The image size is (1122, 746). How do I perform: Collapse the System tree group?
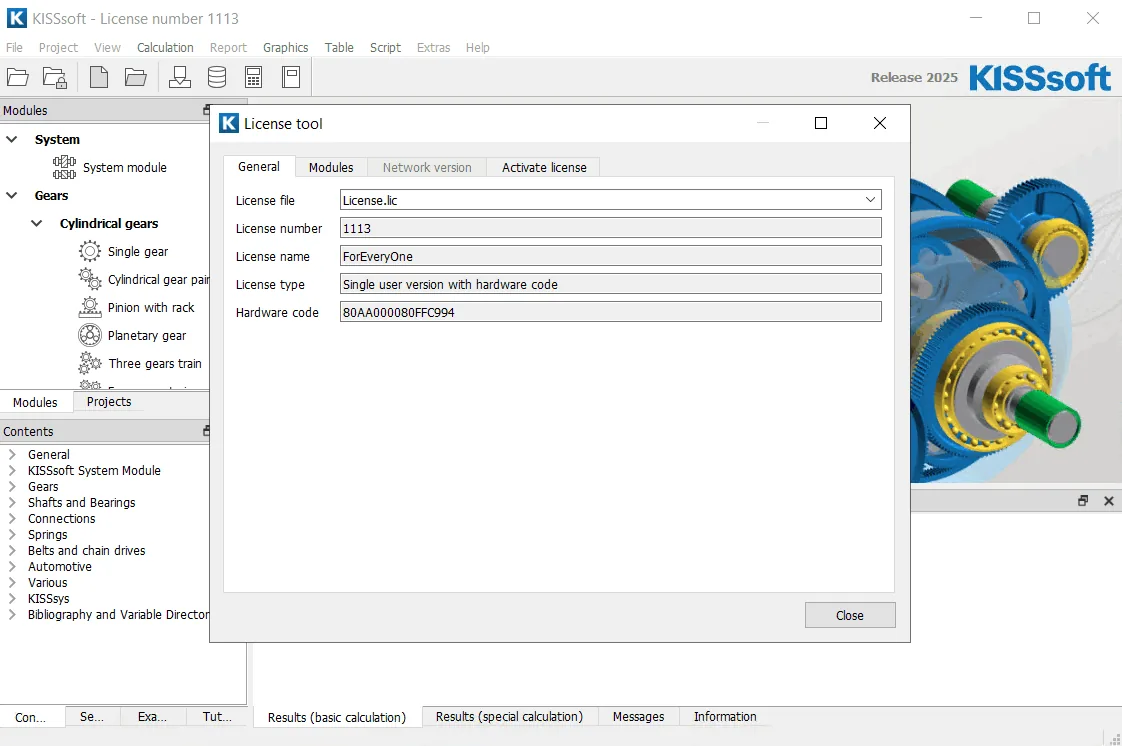(11, 139)
